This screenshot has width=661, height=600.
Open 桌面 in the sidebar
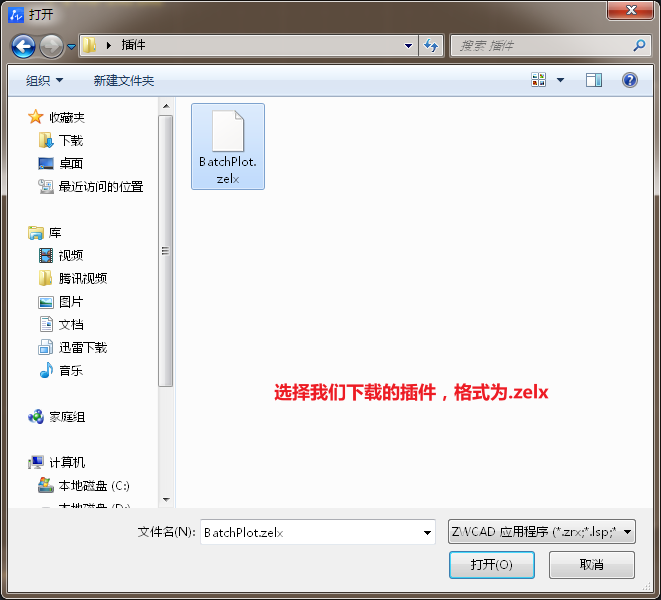point(70,163)
